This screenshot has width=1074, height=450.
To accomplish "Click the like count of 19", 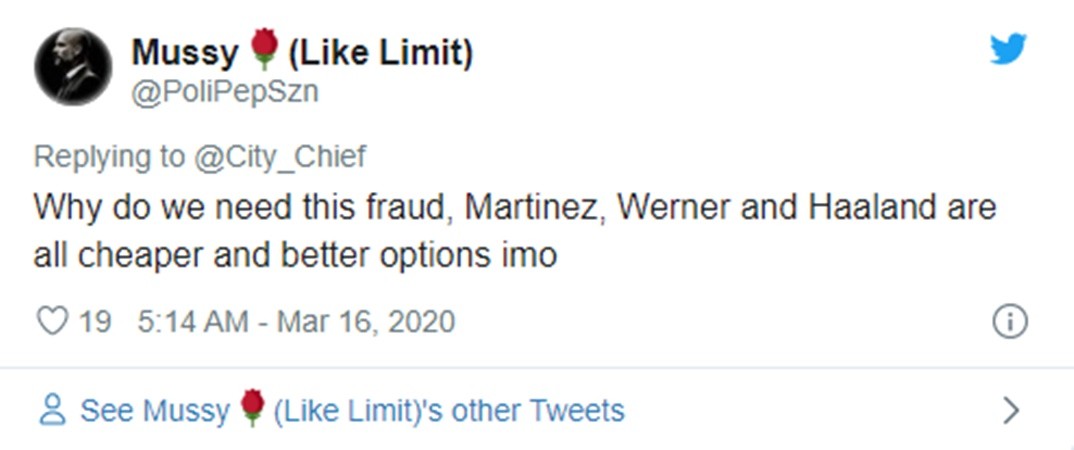I will click(x=95, y=322).
